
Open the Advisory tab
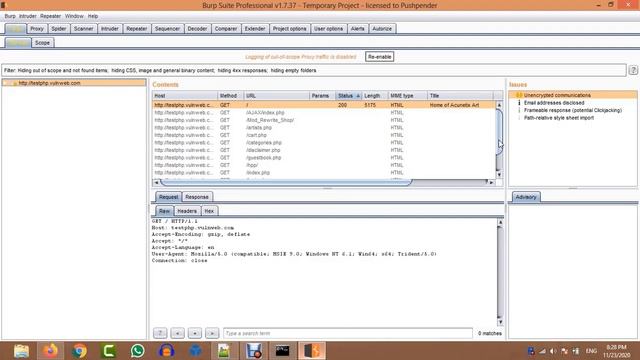click(x=526, y=197)
